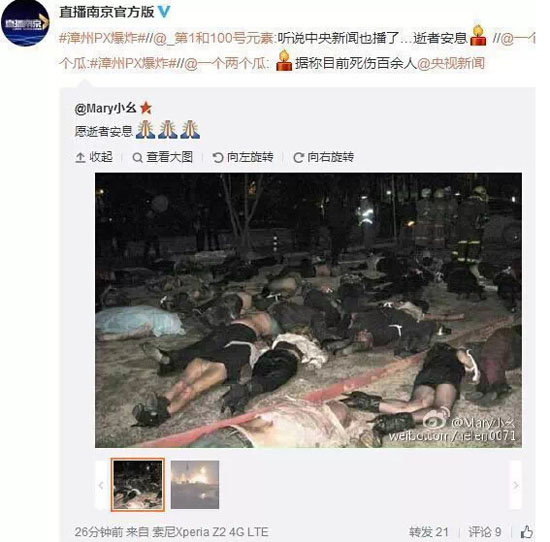The width and height of the screenshot is (550, 542).
Task: Click 转发 21 to repost
Action: click(429, 532)
